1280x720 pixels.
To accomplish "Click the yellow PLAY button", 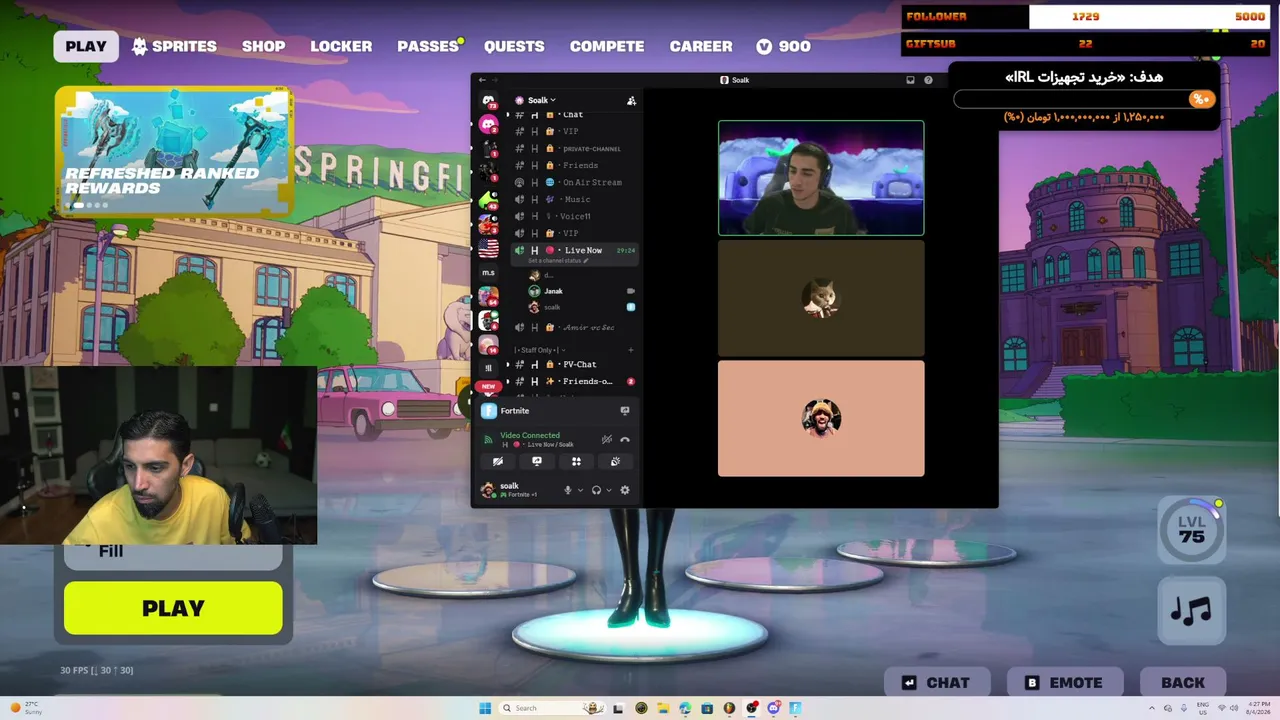I will click(173, 608).
